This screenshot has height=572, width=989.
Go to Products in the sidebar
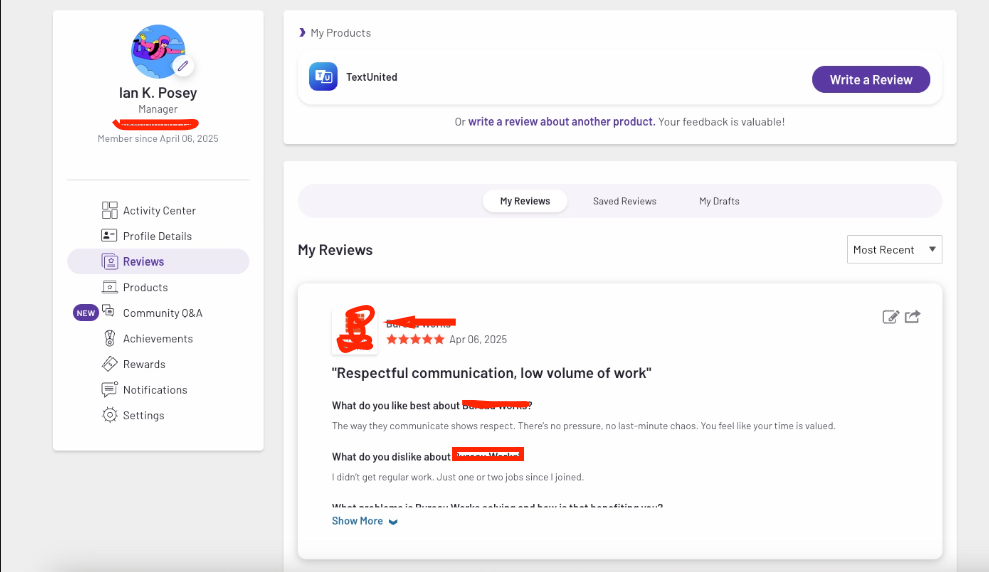[x=145, y=287]
